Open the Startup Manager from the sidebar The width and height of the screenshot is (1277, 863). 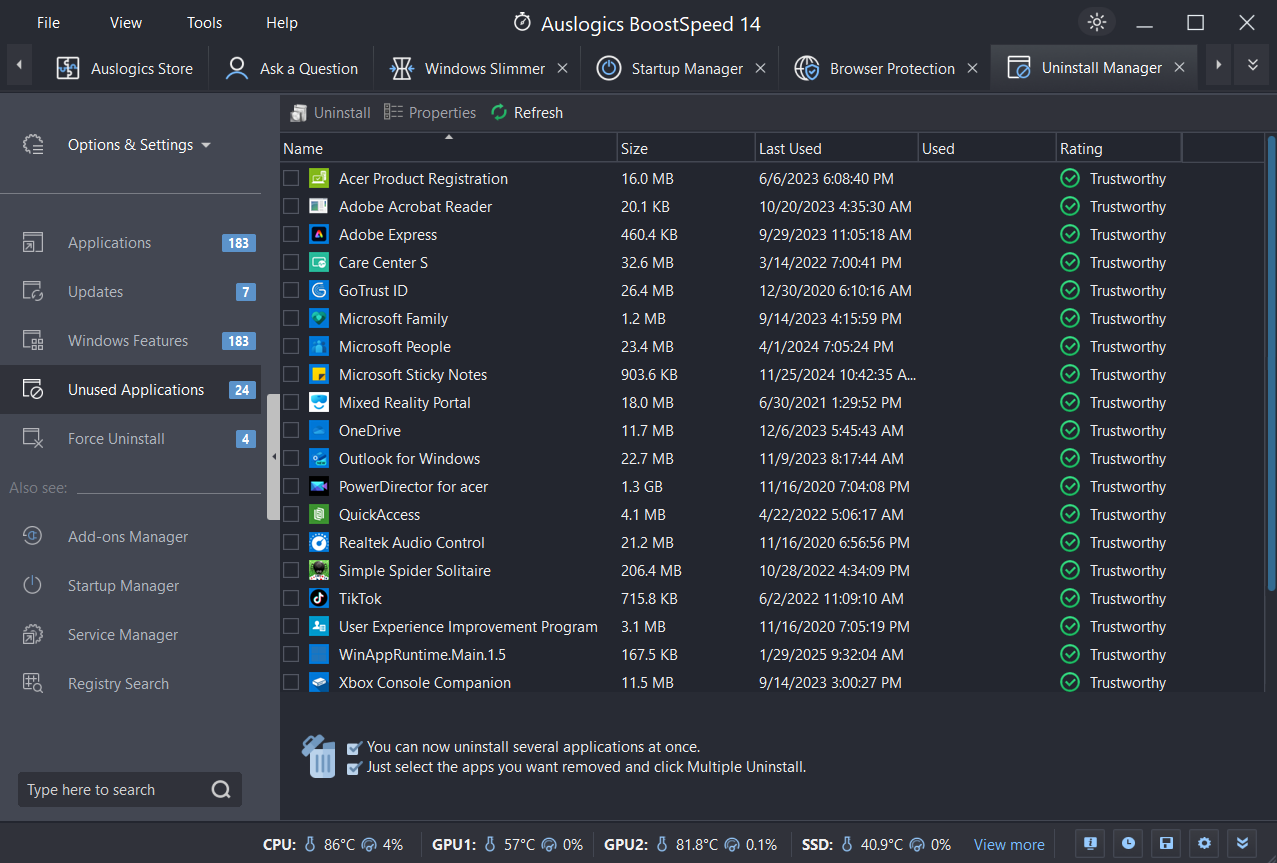(x=123, y=585)
